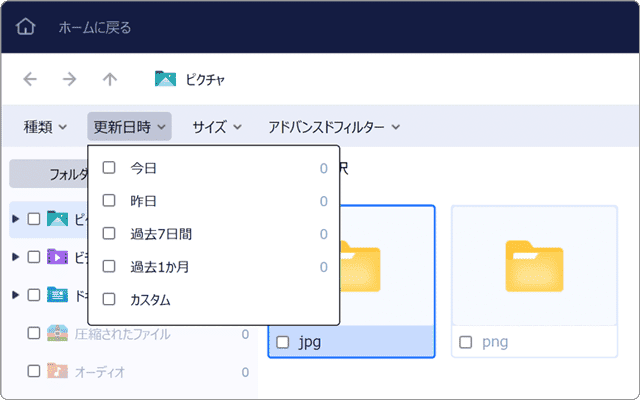
Task: Check the videos category checkbox
Action: coord(34,257)
